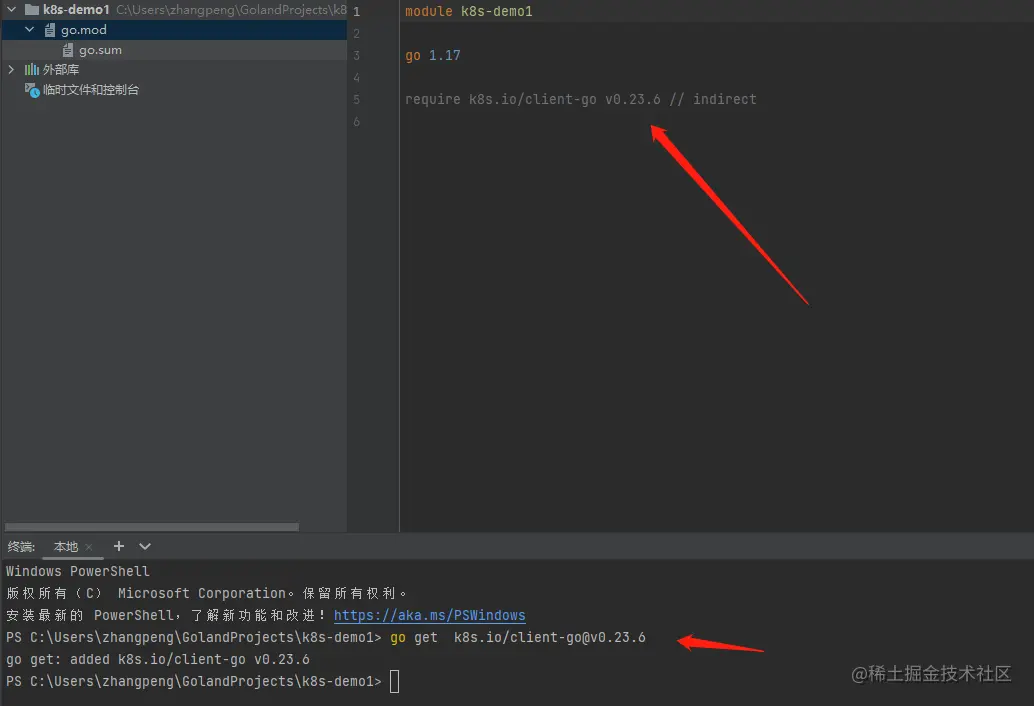This screenshot has width=1034, height=706.
Task: Click the project tree horizontal scrollbar
Action: click(x=152, y=527)
